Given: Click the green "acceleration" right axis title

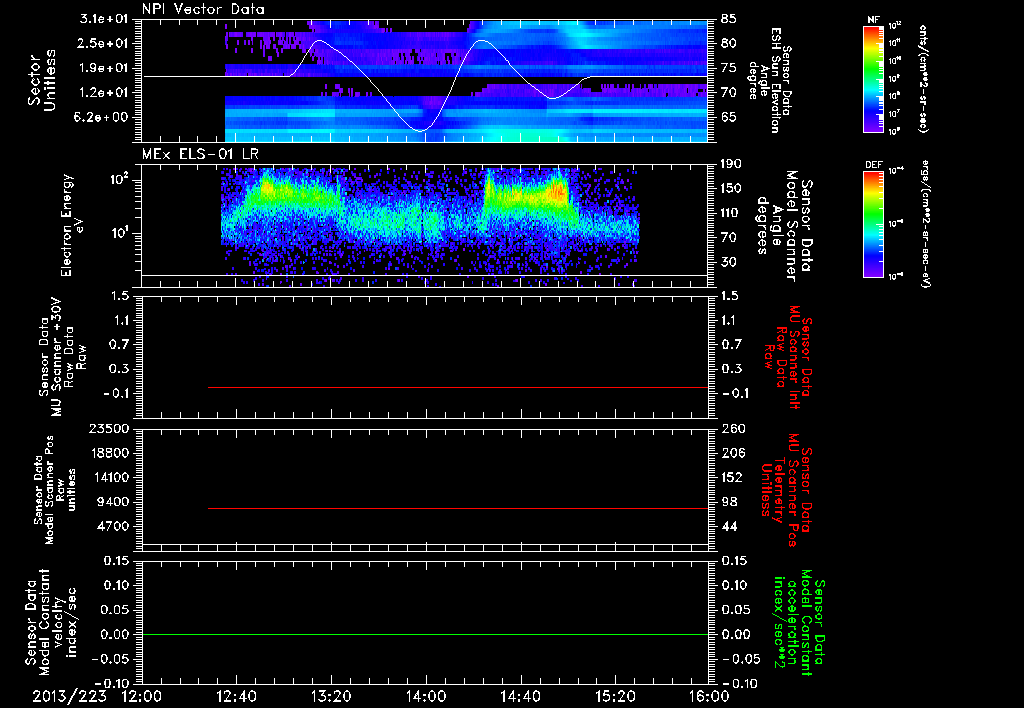Looking at the screenshot, I should [797, 624].
